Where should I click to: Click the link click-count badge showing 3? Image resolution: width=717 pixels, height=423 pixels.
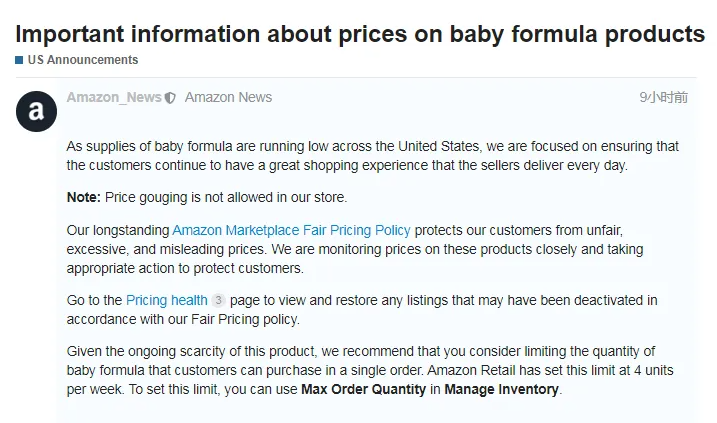pos(219,300)
